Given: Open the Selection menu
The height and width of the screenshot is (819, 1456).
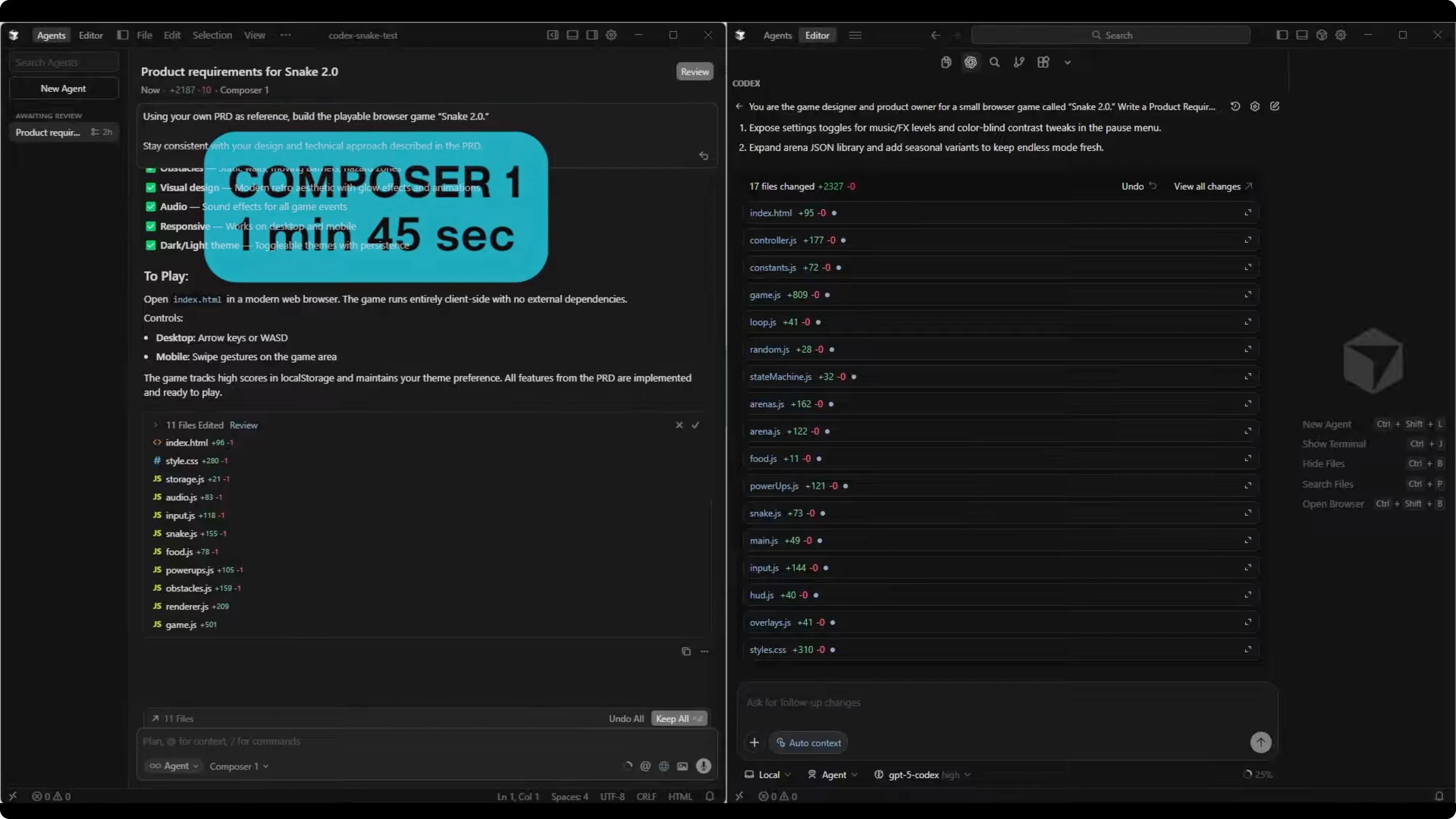Looking at the screenshot, I should tap(212, 35).
